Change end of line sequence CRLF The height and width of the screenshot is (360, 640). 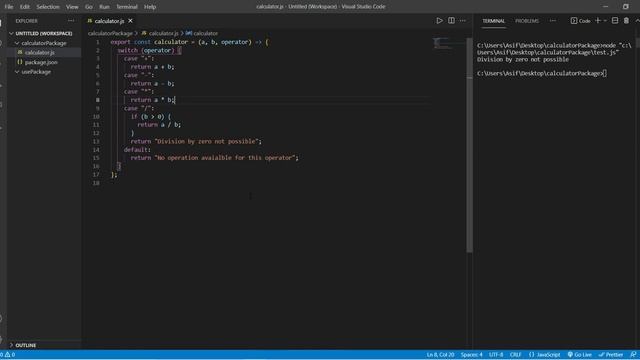click(x=516, y=355)
